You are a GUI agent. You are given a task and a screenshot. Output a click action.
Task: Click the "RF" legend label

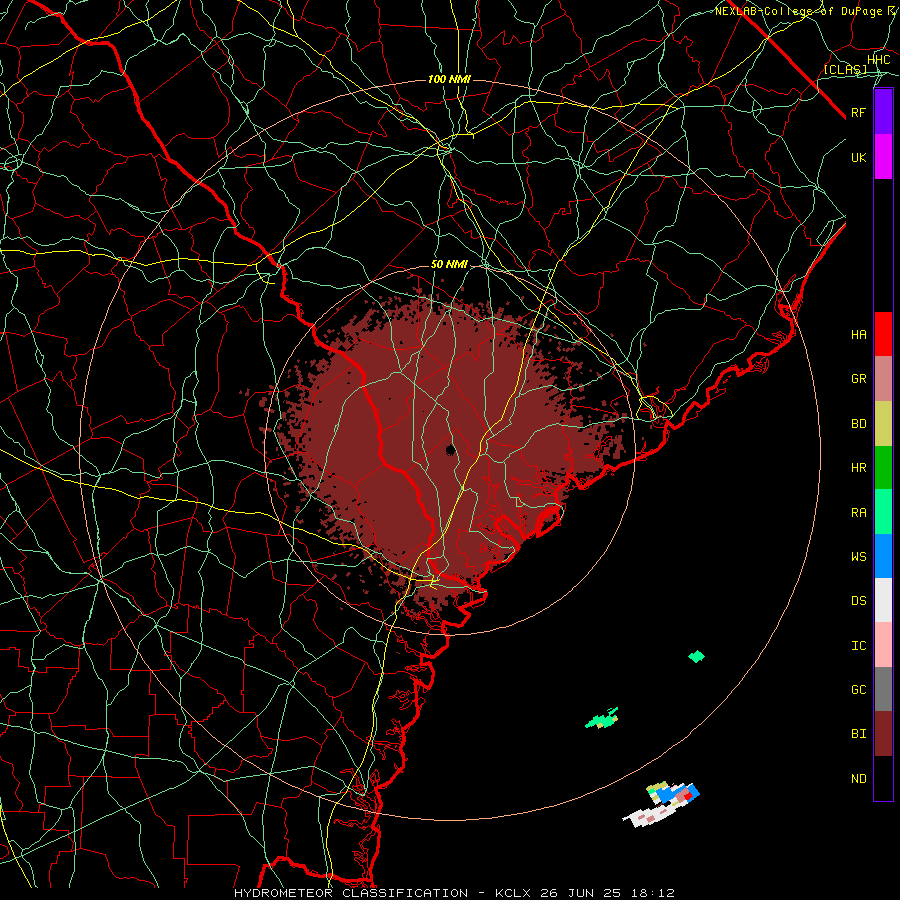click(859, 112)
